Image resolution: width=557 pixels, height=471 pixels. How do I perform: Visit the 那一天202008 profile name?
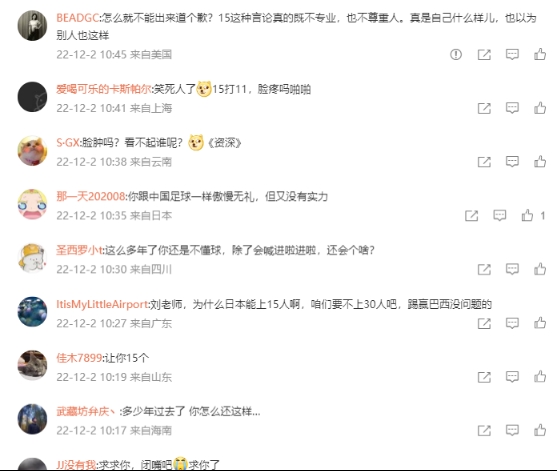pos(91,196)
